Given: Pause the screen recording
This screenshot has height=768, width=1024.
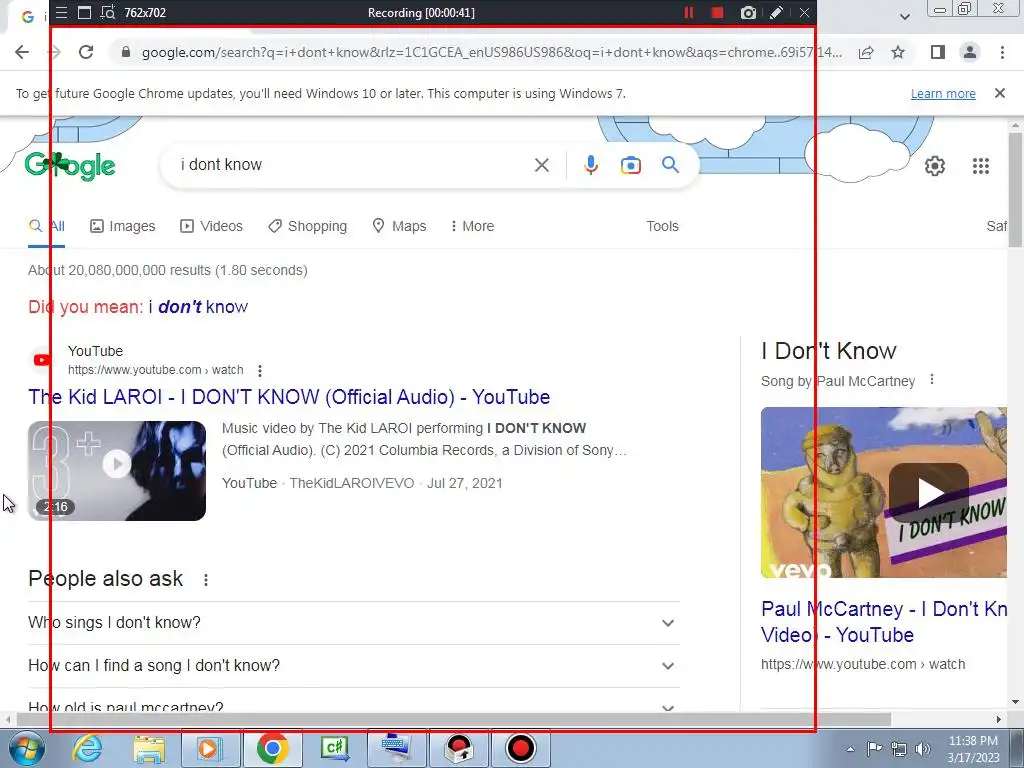Looking at the screenshot, I should 688,12.
